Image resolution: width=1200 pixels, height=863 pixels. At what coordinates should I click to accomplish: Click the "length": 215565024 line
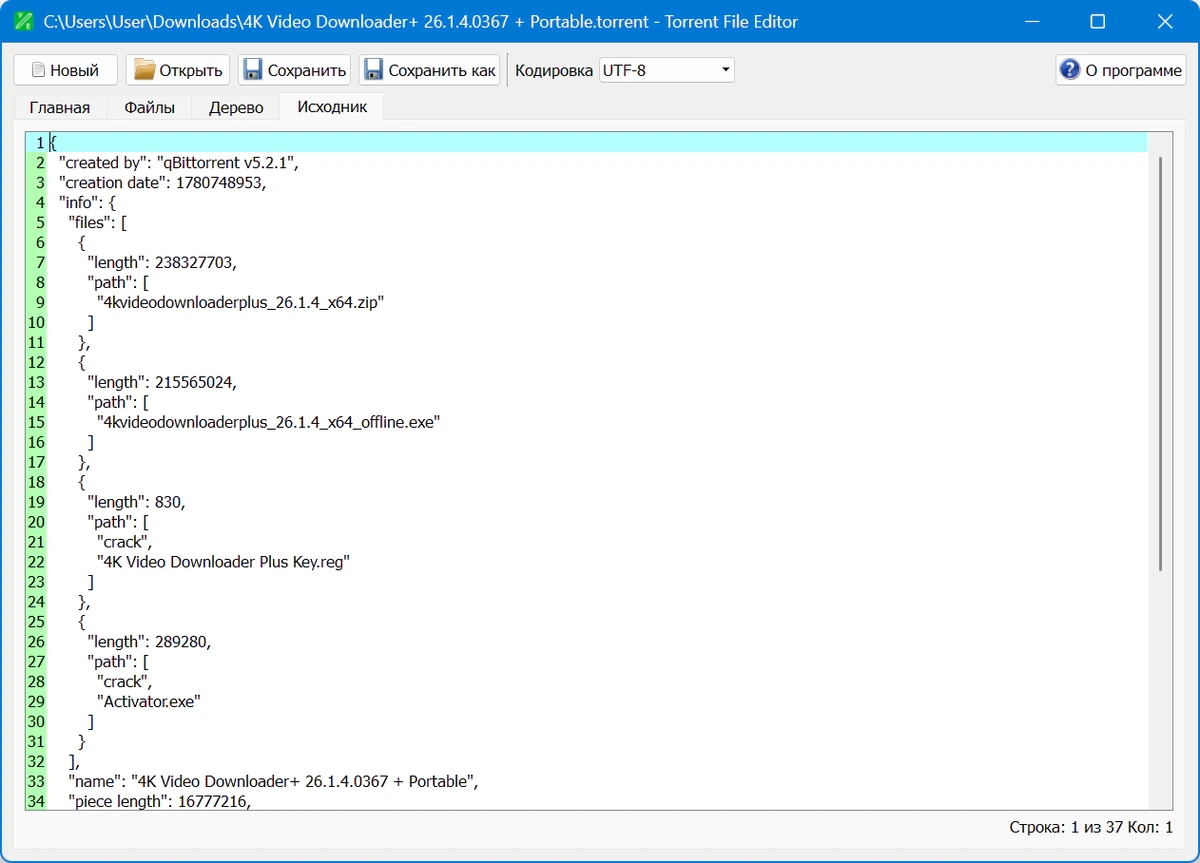[x=162, y=382]
